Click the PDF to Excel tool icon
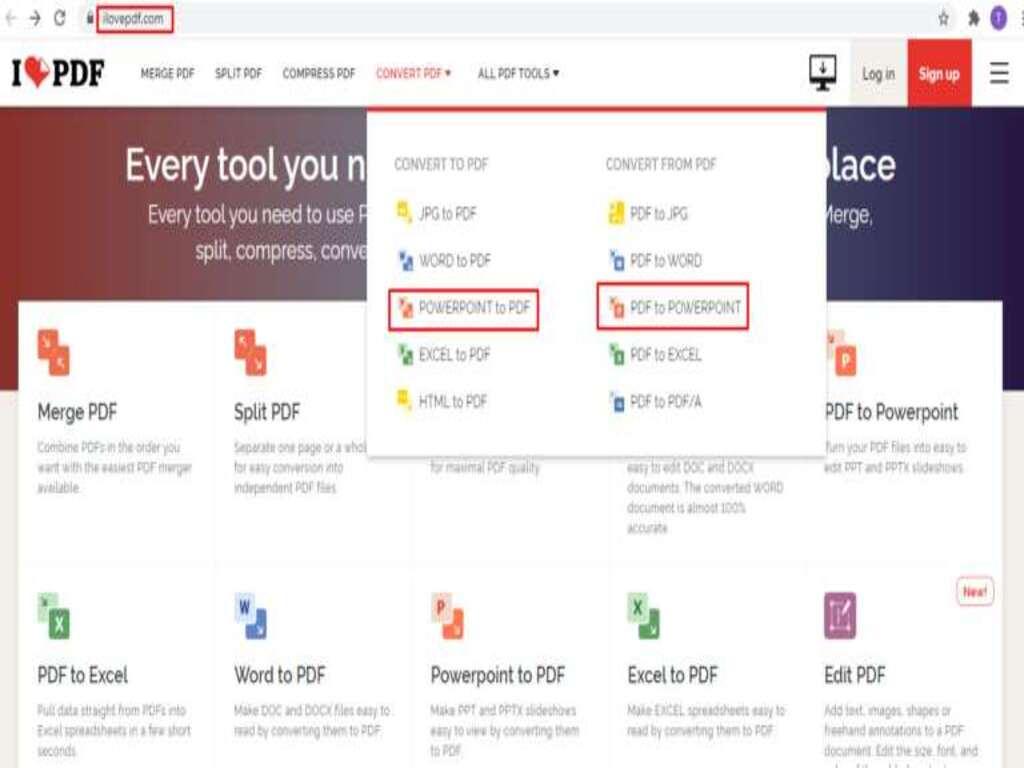The image size is (1024, 768). 54,616
